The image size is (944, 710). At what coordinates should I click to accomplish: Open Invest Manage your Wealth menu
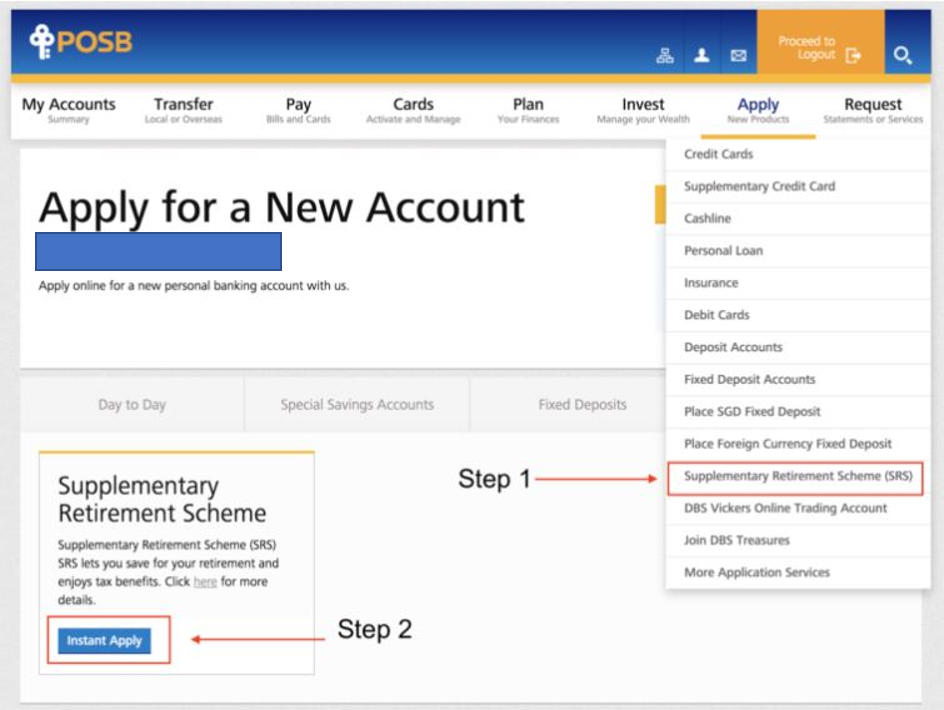pyautogui.click(x=643, y=110)
